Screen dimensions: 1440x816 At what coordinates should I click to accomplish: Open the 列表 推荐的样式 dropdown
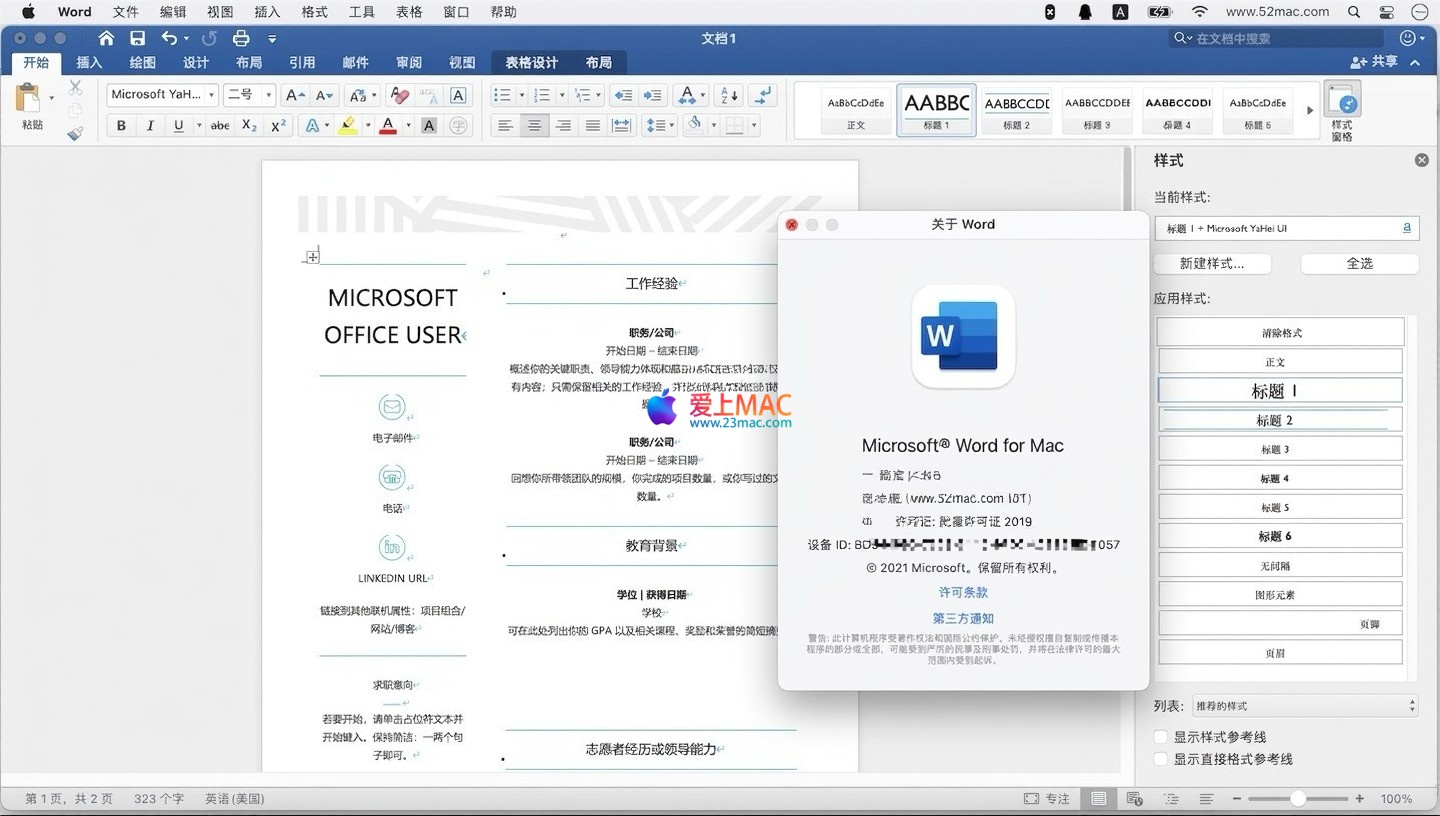(1304, 706)
